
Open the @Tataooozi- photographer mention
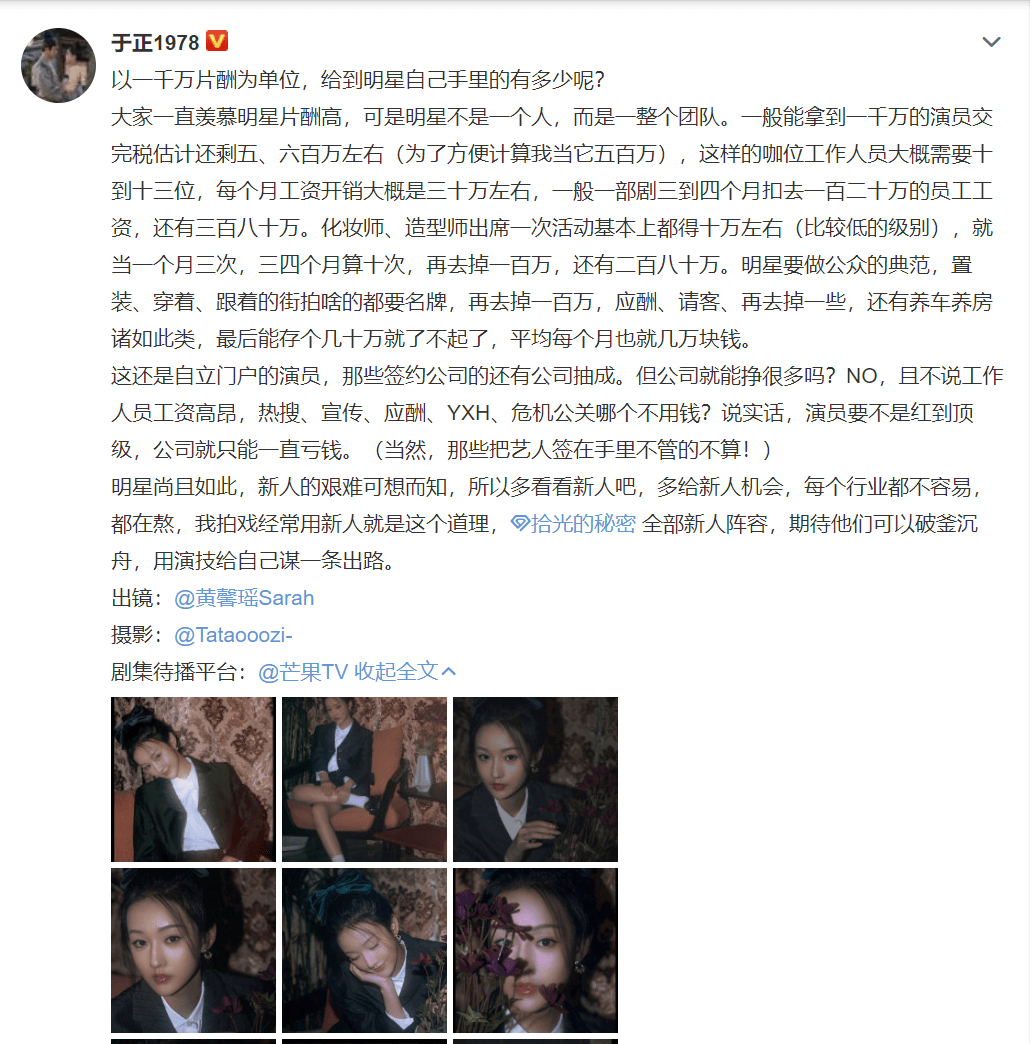(233, 635)
